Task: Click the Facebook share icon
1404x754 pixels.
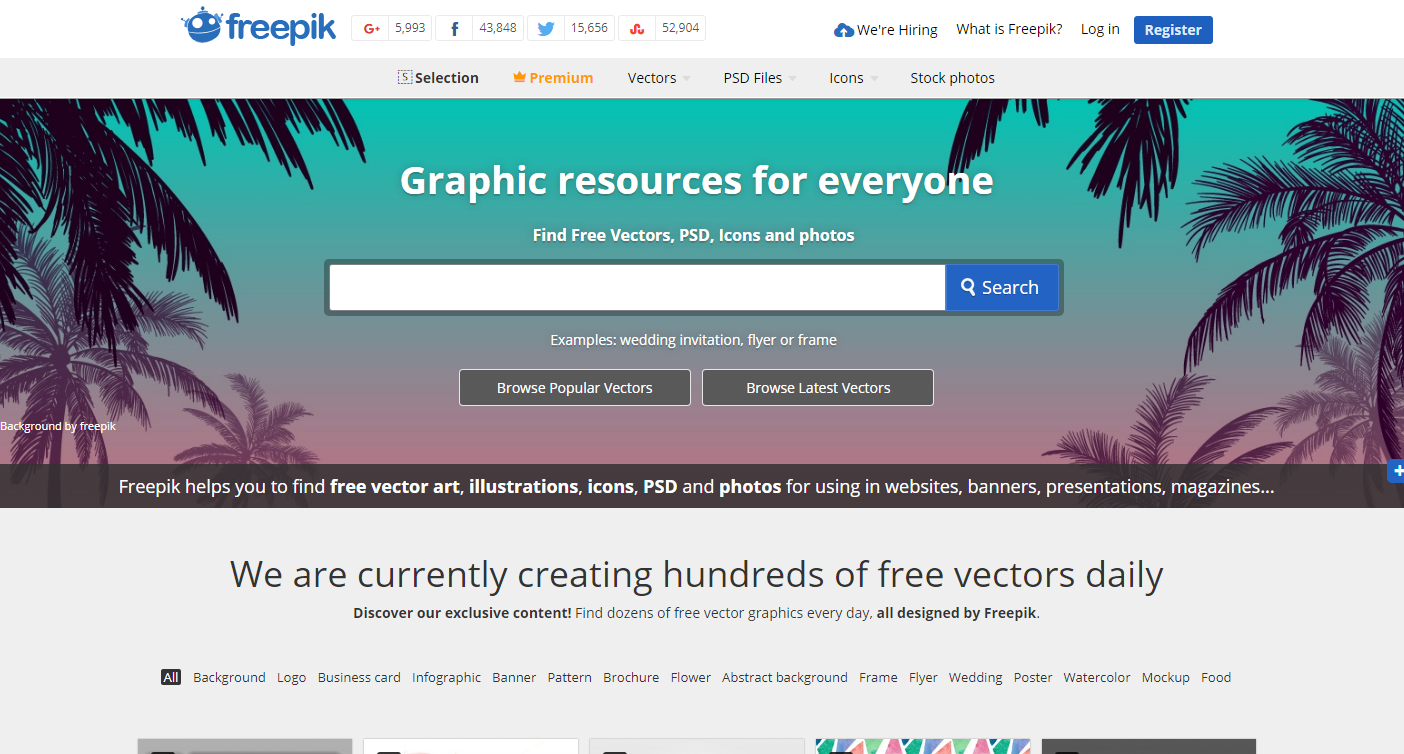Action: (454, 29)
